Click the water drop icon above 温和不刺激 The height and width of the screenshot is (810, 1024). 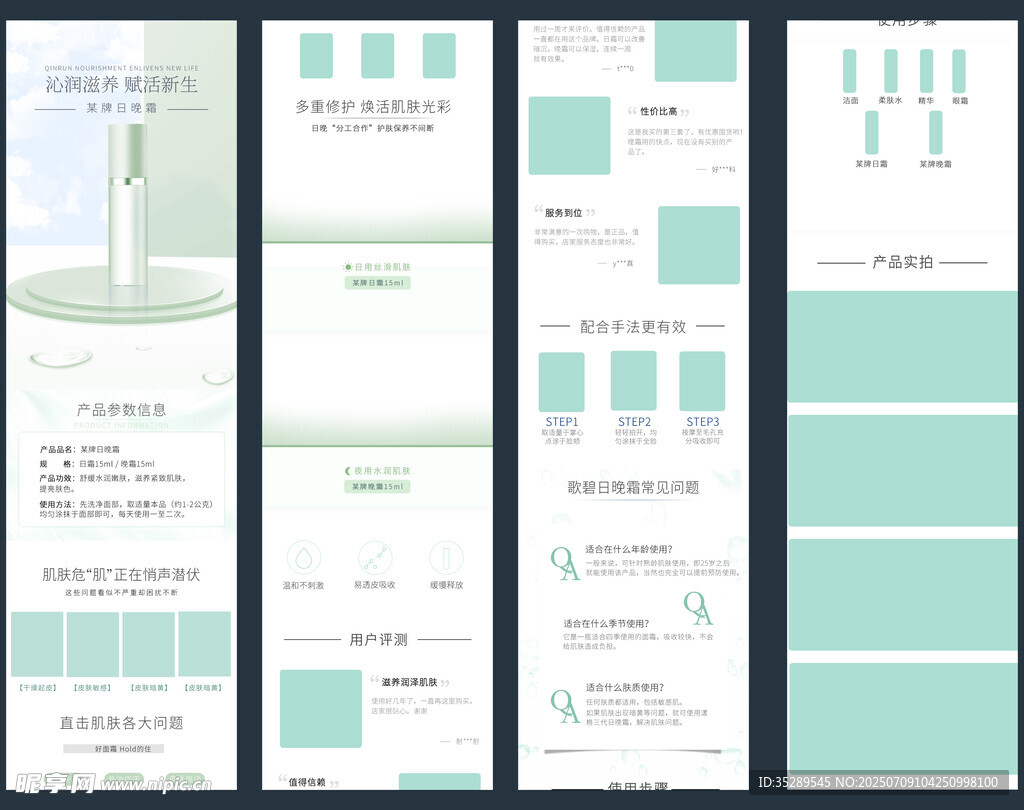[x=303, y=557]
